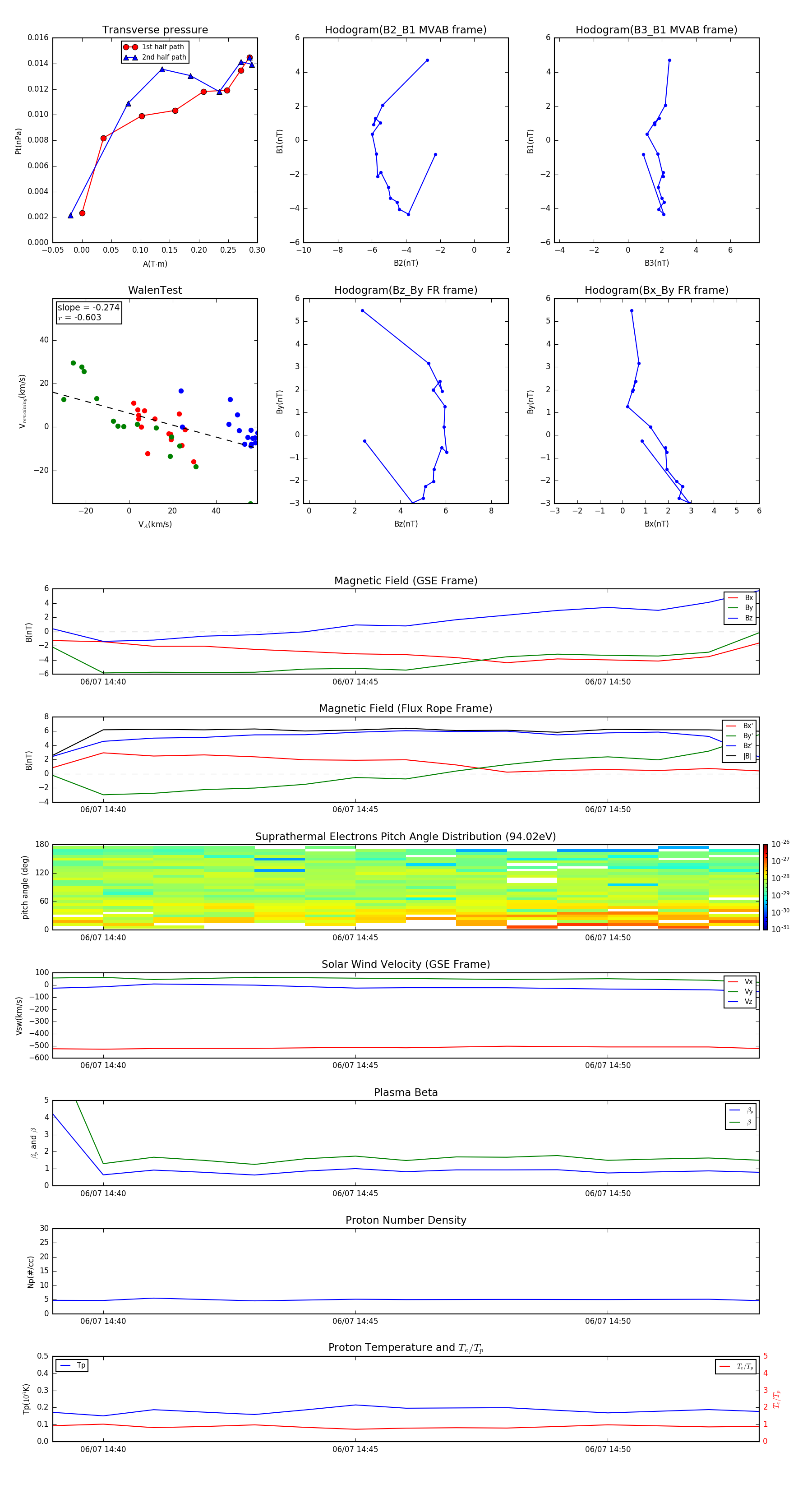Click the V_A(km/s) x-axis label

(155, 525)
